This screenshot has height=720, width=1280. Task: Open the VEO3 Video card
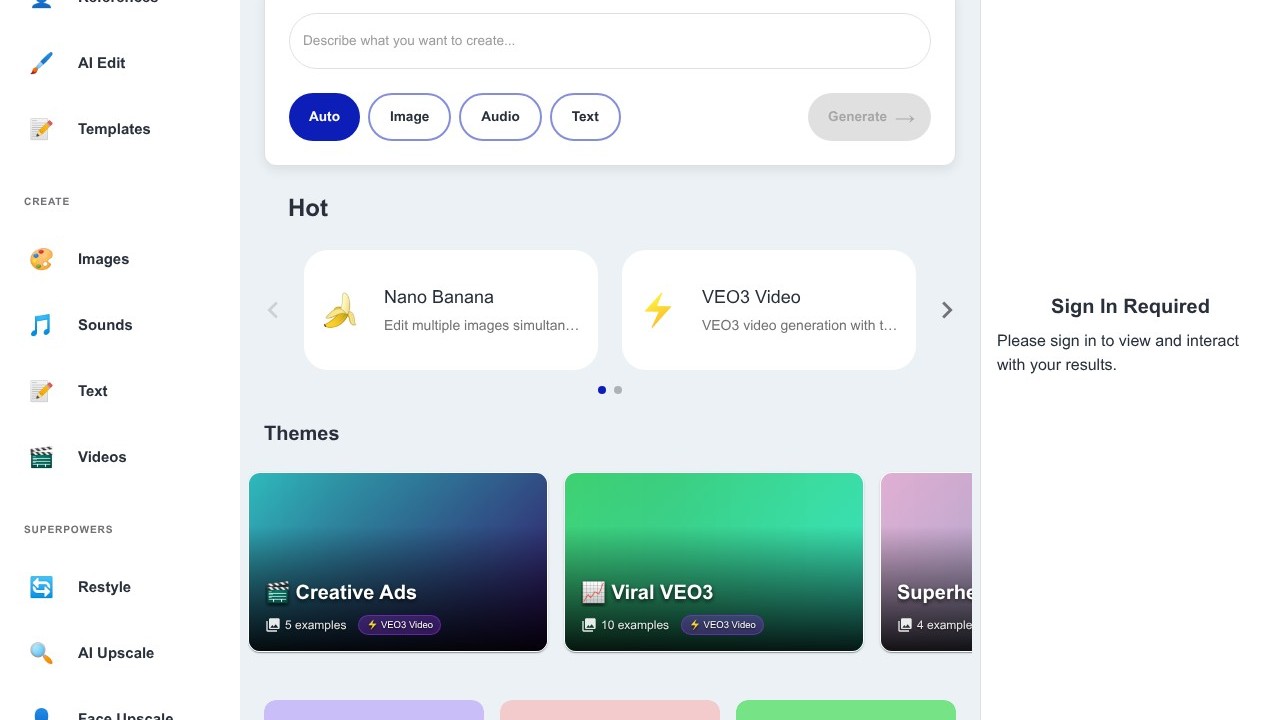(769, 310)
